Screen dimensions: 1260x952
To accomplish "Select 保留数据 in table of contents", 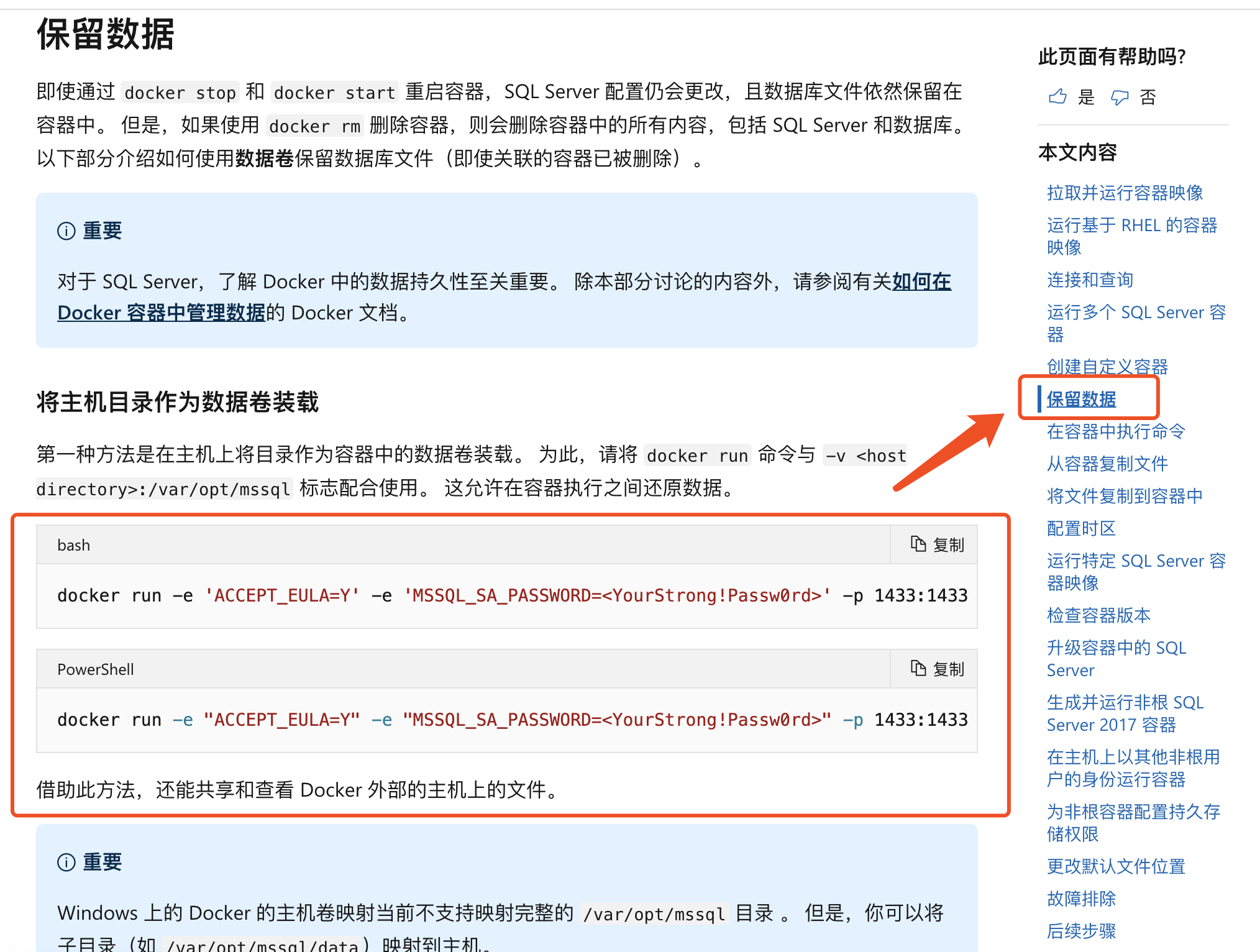I will (x=1081, y=399).
